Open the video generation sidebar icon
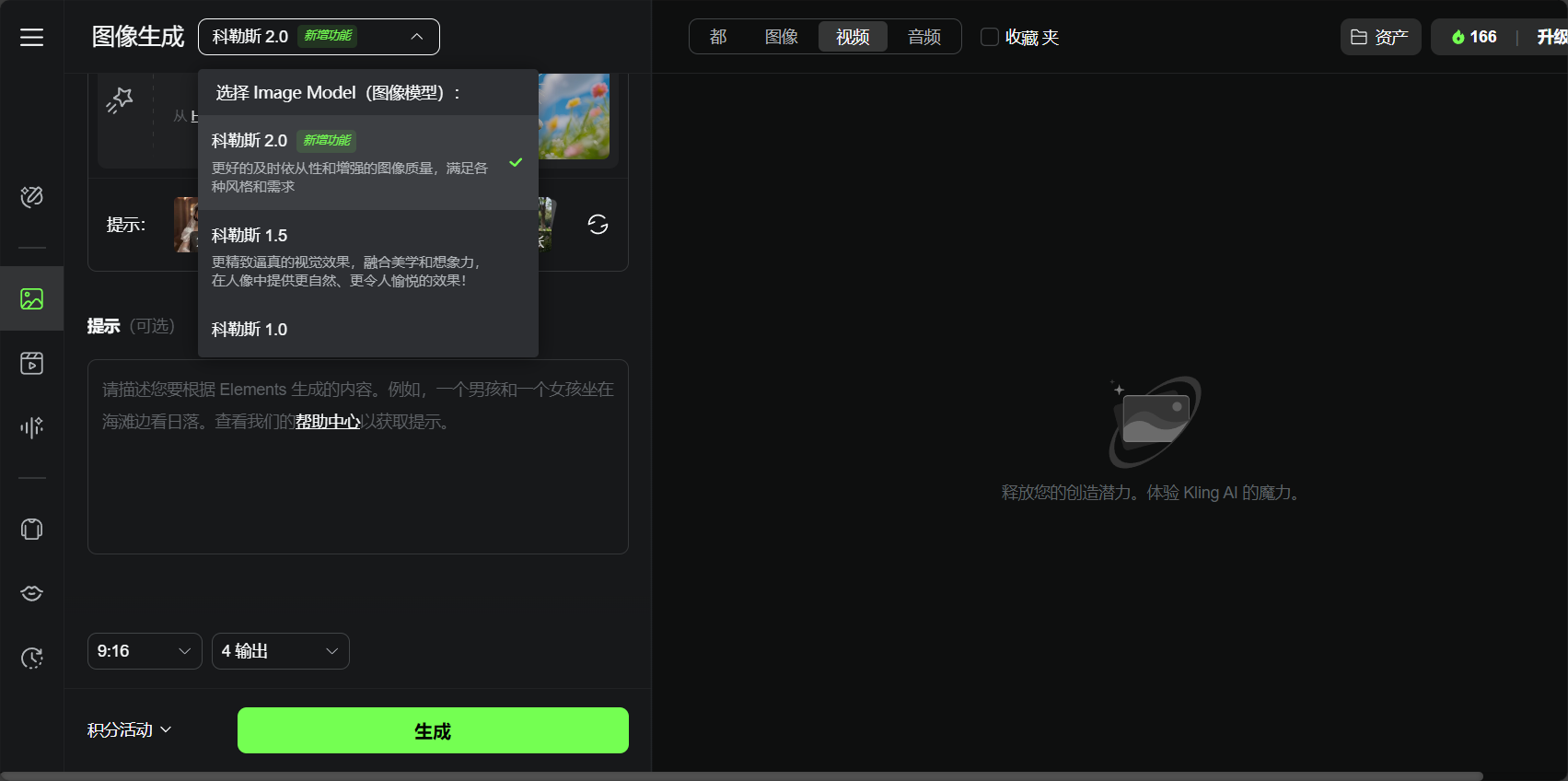1568x781 pixels. pos(32,363)
